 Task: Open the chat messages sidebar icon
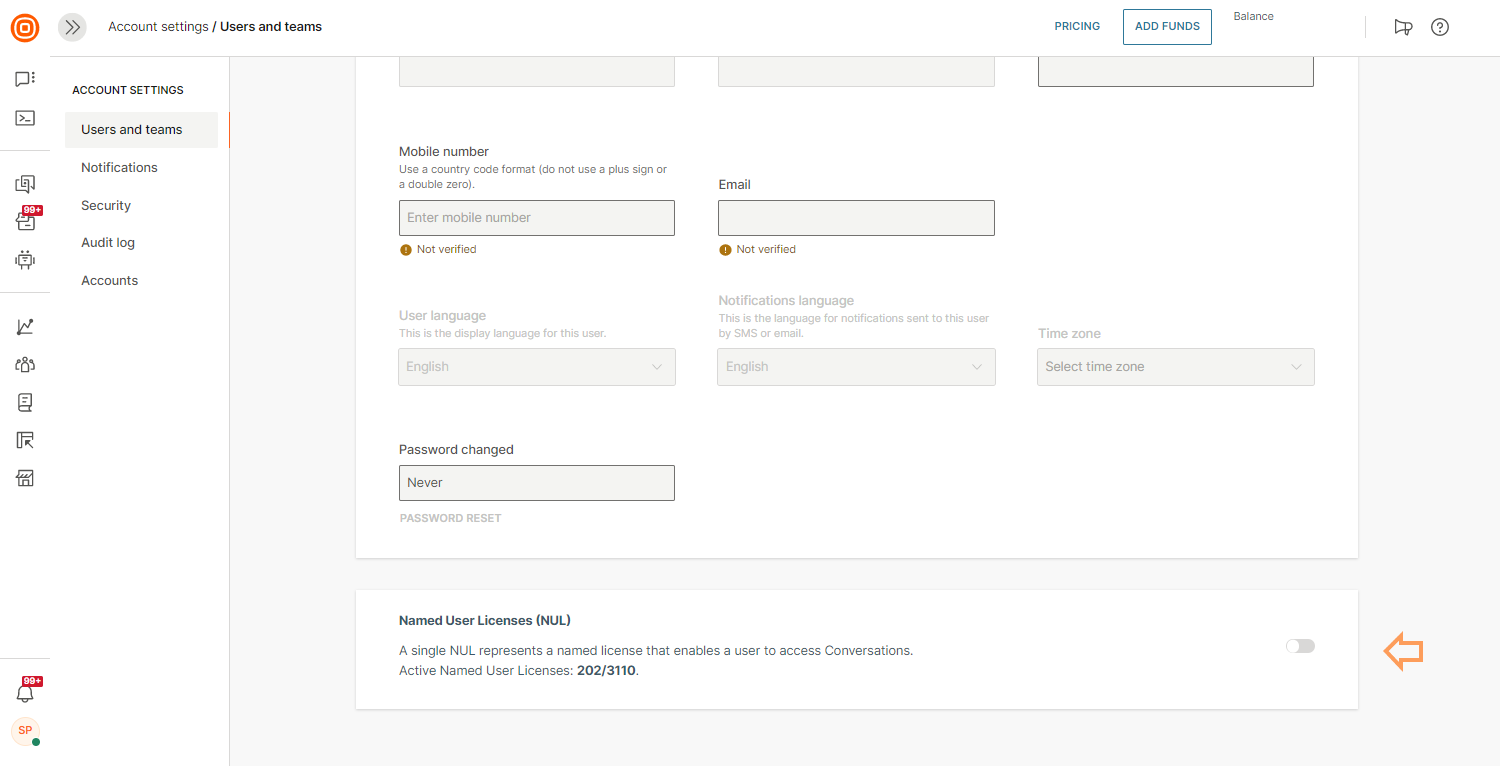[x=25, y=79]
